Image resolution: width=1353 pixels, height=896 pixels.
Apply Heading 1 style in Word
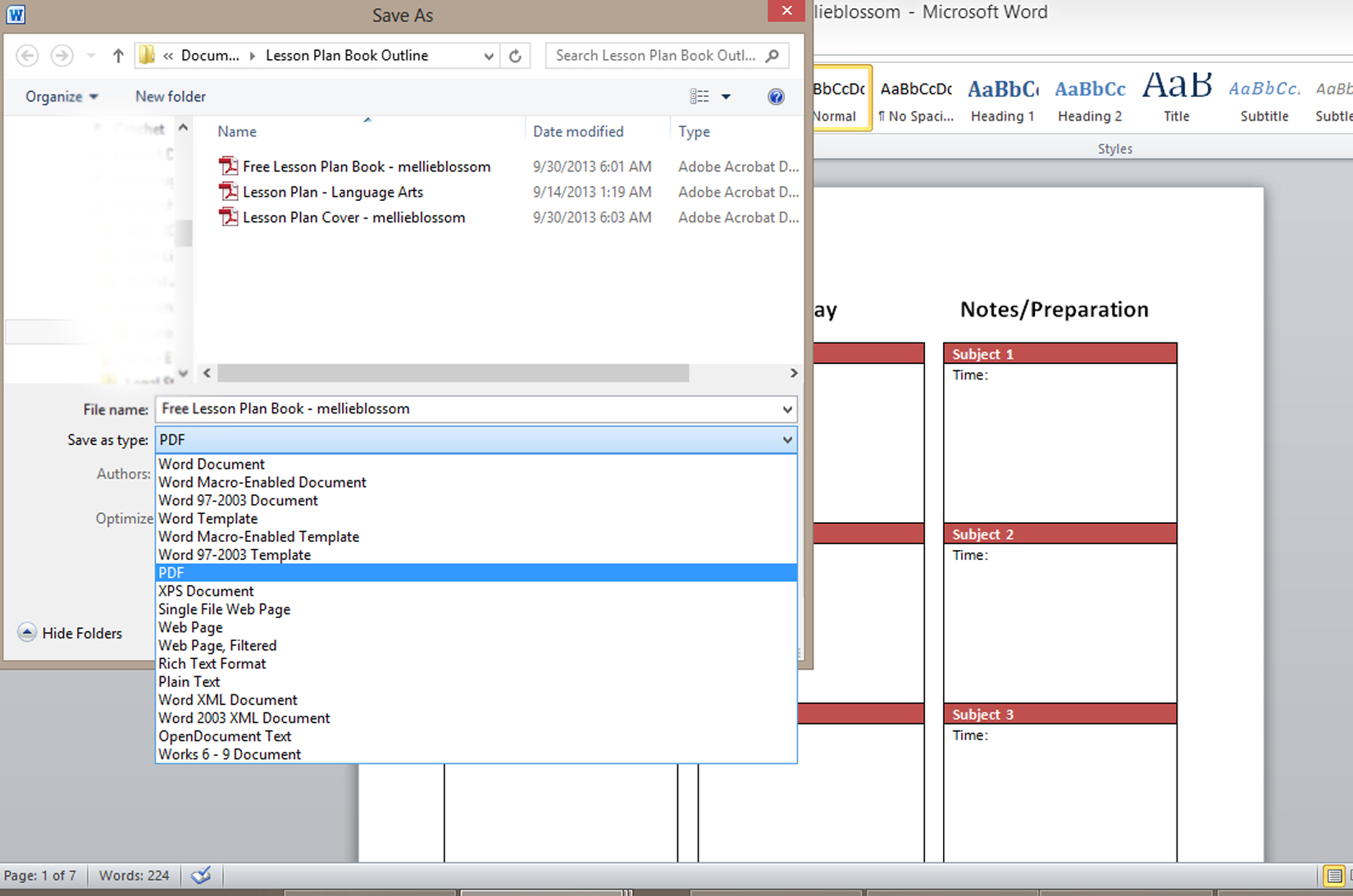pyautogui.click(x=1002, y=98)
